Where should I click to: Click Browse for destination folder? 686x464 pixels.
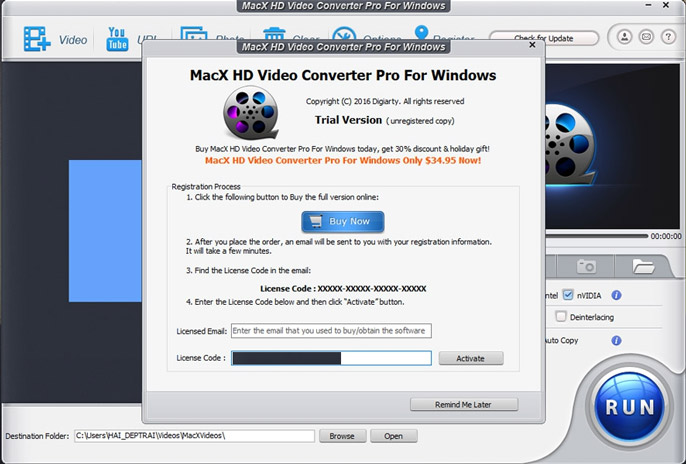point(342,436)
